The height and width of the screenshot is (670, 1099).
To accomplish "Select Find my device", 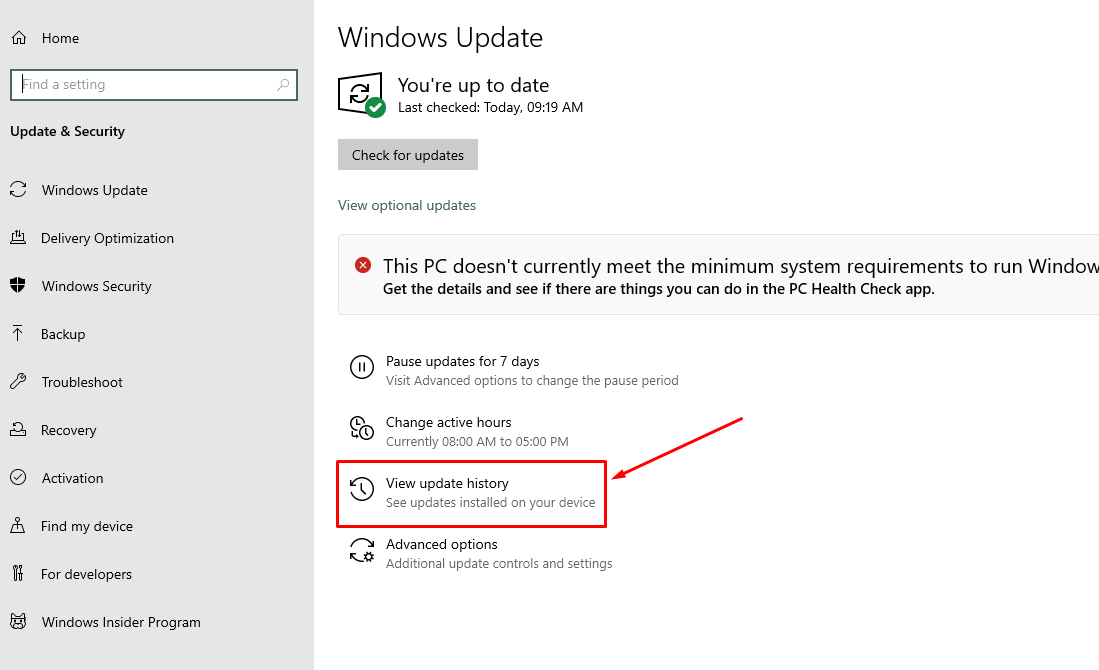I will pos(87,526).
